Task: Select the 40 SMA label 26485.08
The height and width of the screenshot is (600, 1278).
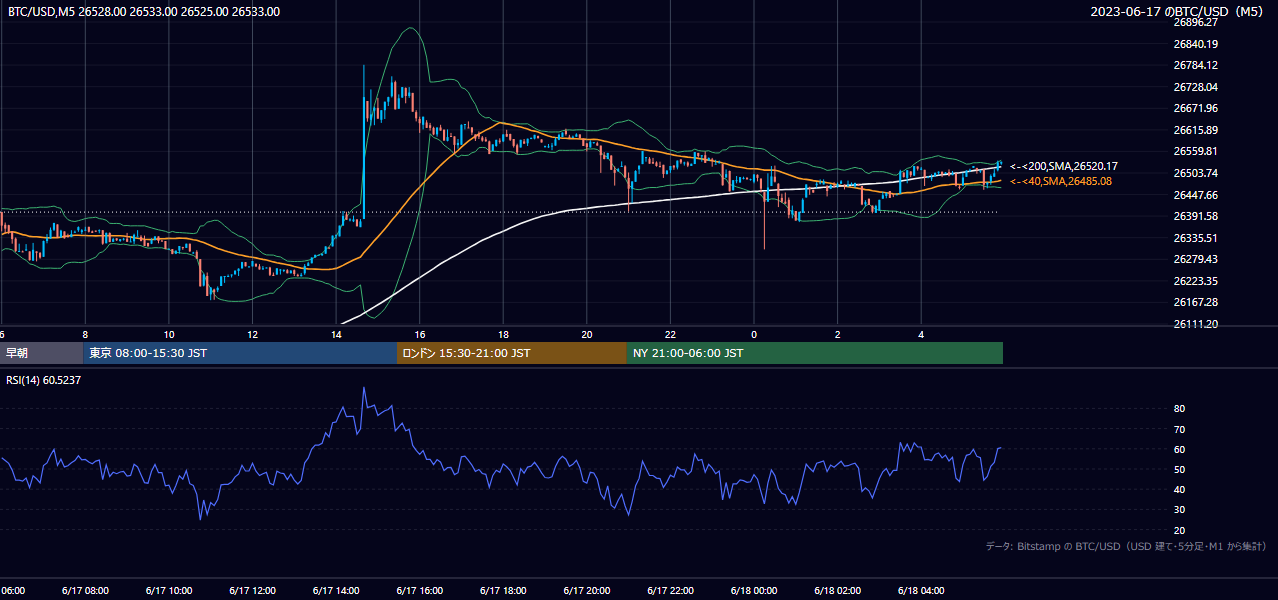Action: pos(1061,181)
